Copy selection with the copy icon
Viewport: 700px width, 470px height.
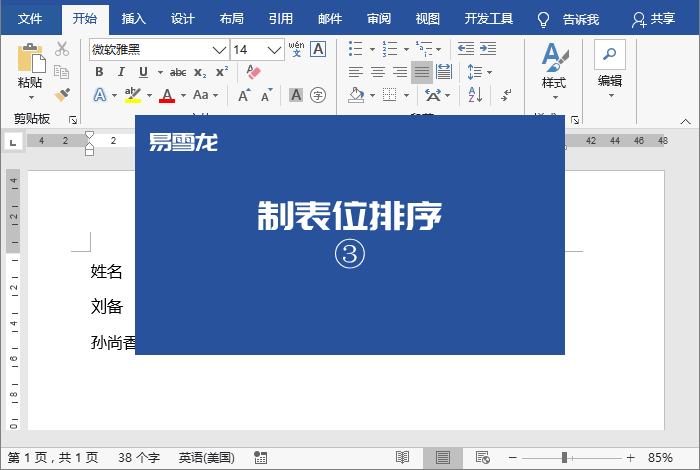point(62,72)
